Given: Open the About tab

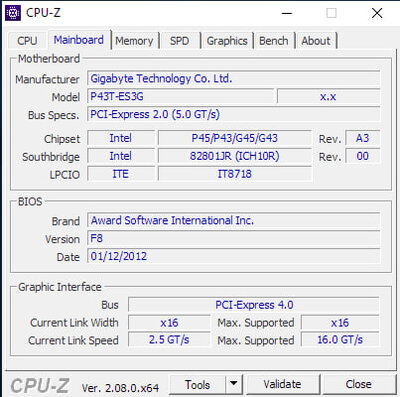Looking at the screenshot, I should click(x=316, y=41).
